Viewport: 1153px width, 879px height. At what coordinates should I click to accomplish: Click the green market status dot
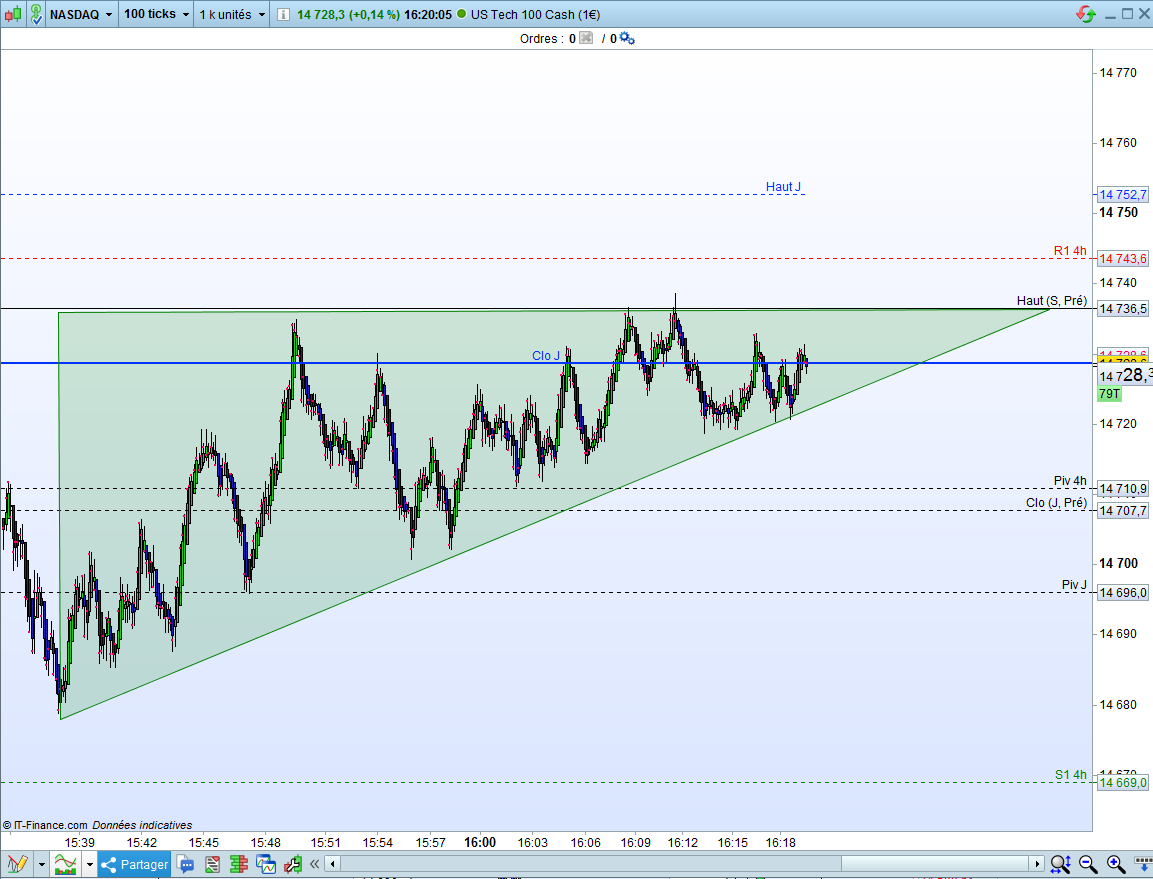click(462, 14)
